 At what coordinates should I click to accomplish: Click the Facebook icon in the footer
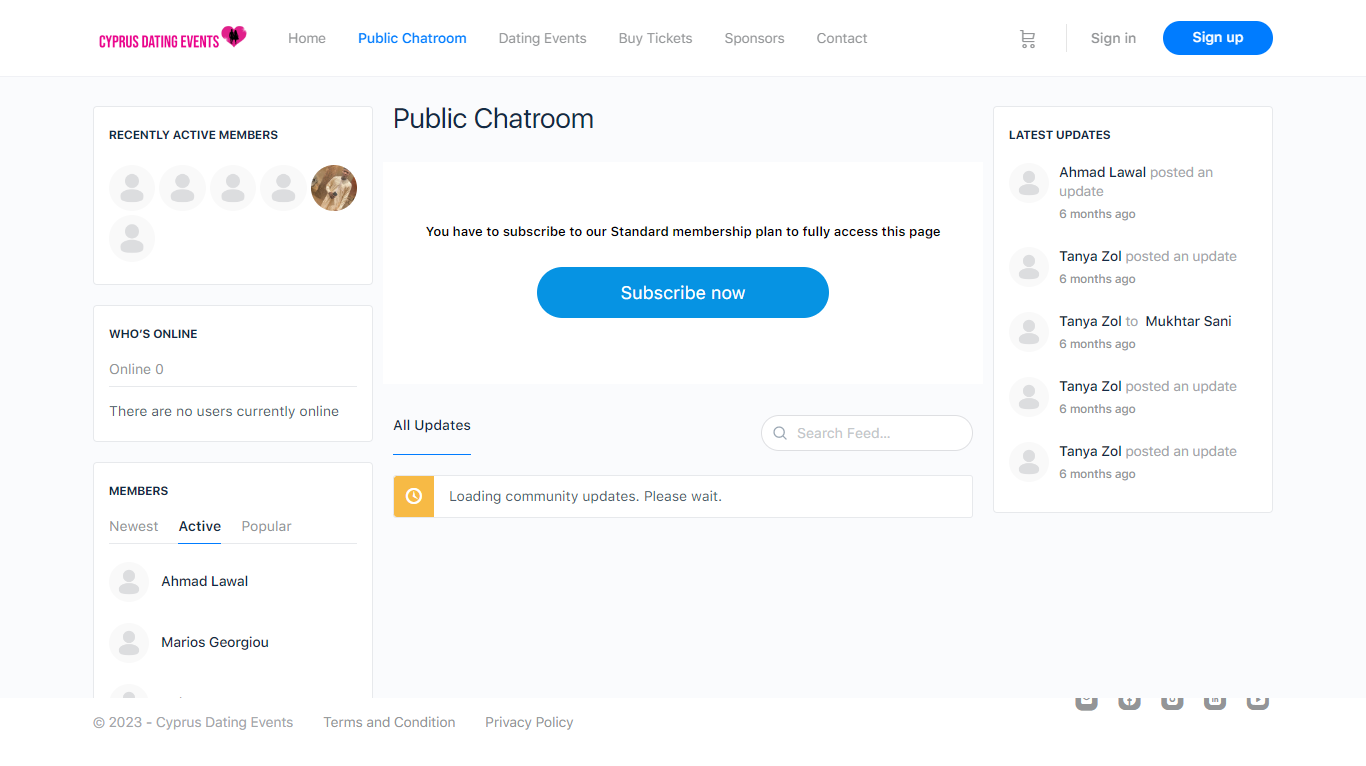[x=1129, y=702]
